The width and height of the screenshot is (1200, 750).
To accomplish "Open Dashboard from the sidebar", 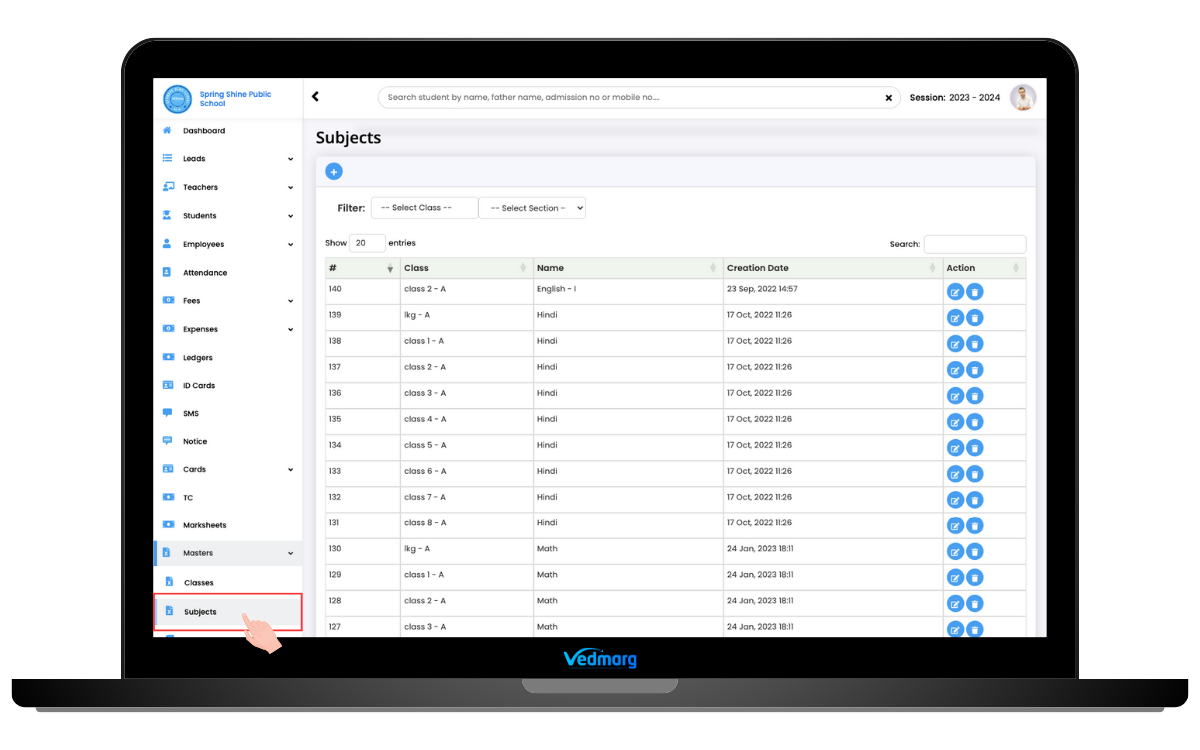I will (x=204, y=131).
